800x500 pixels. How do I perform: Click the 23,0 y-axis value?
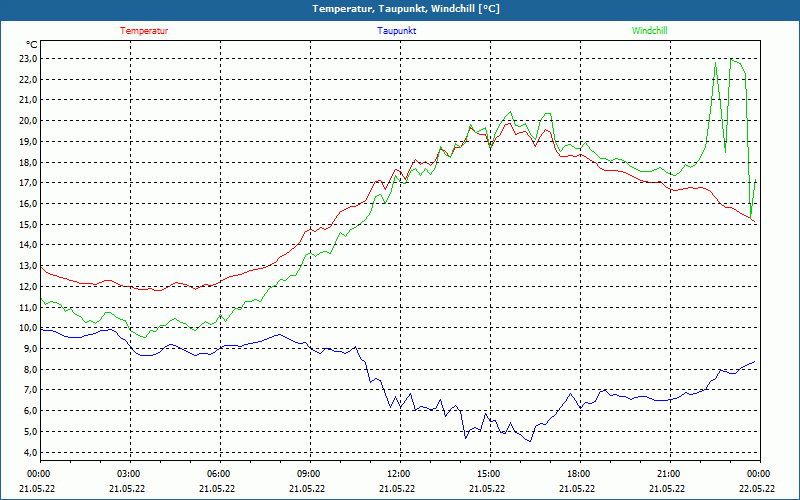pyautogui.click(x=28, y=59)
